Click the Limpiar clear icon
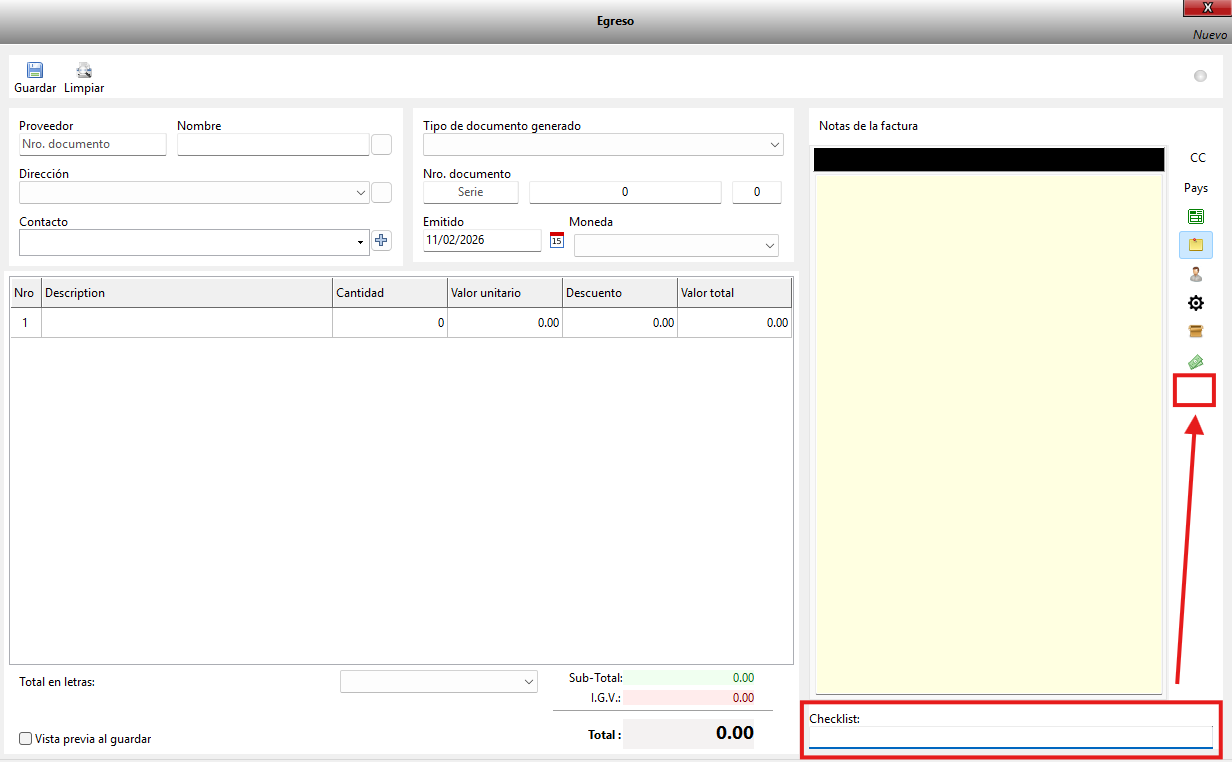 tap(84, 71)
